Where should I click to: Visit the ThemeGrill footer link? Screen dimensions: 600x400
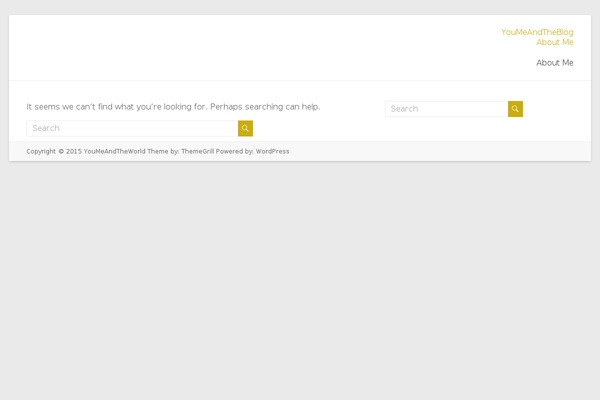pos(197,152)
